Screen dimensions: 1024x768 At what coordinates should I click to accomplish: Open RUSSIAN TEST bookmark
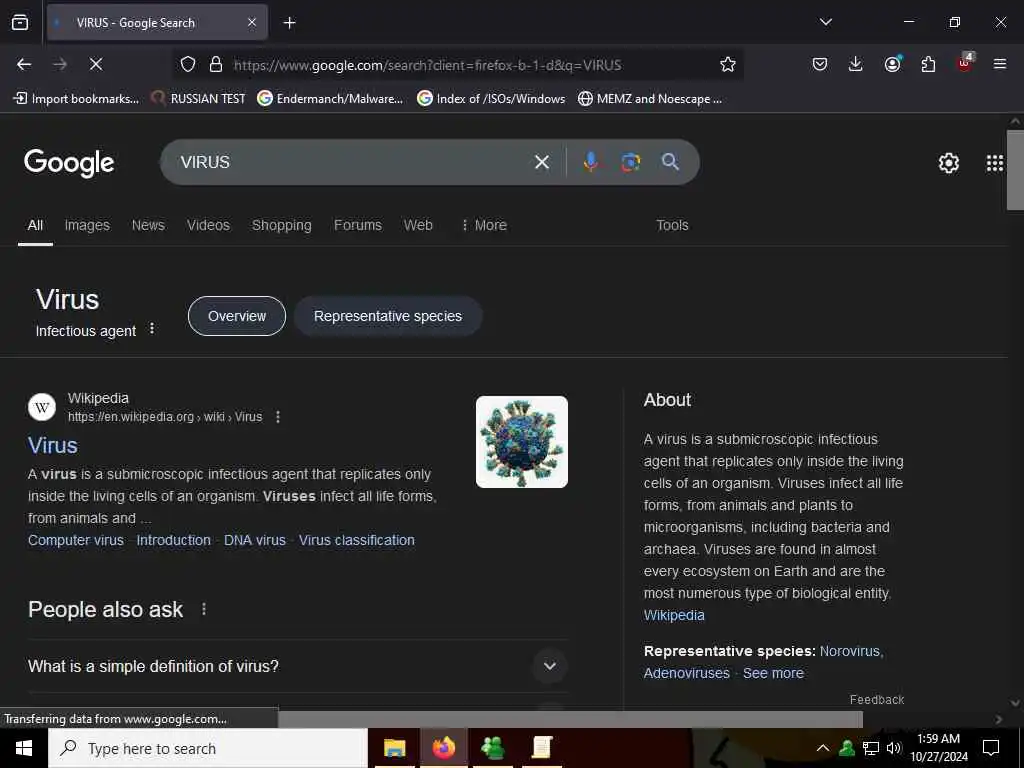coord(198,99)
